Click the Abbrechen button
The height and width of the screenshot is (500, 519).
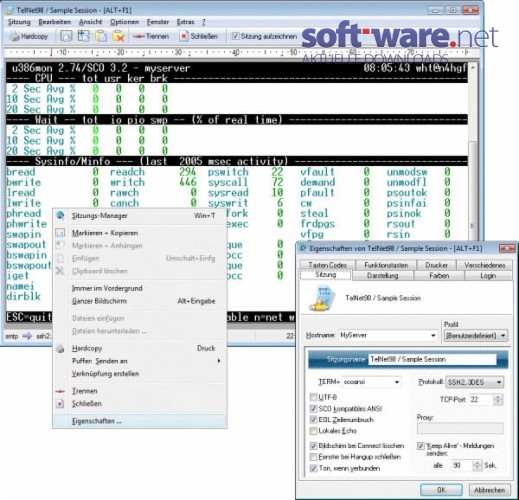(489, 490)
